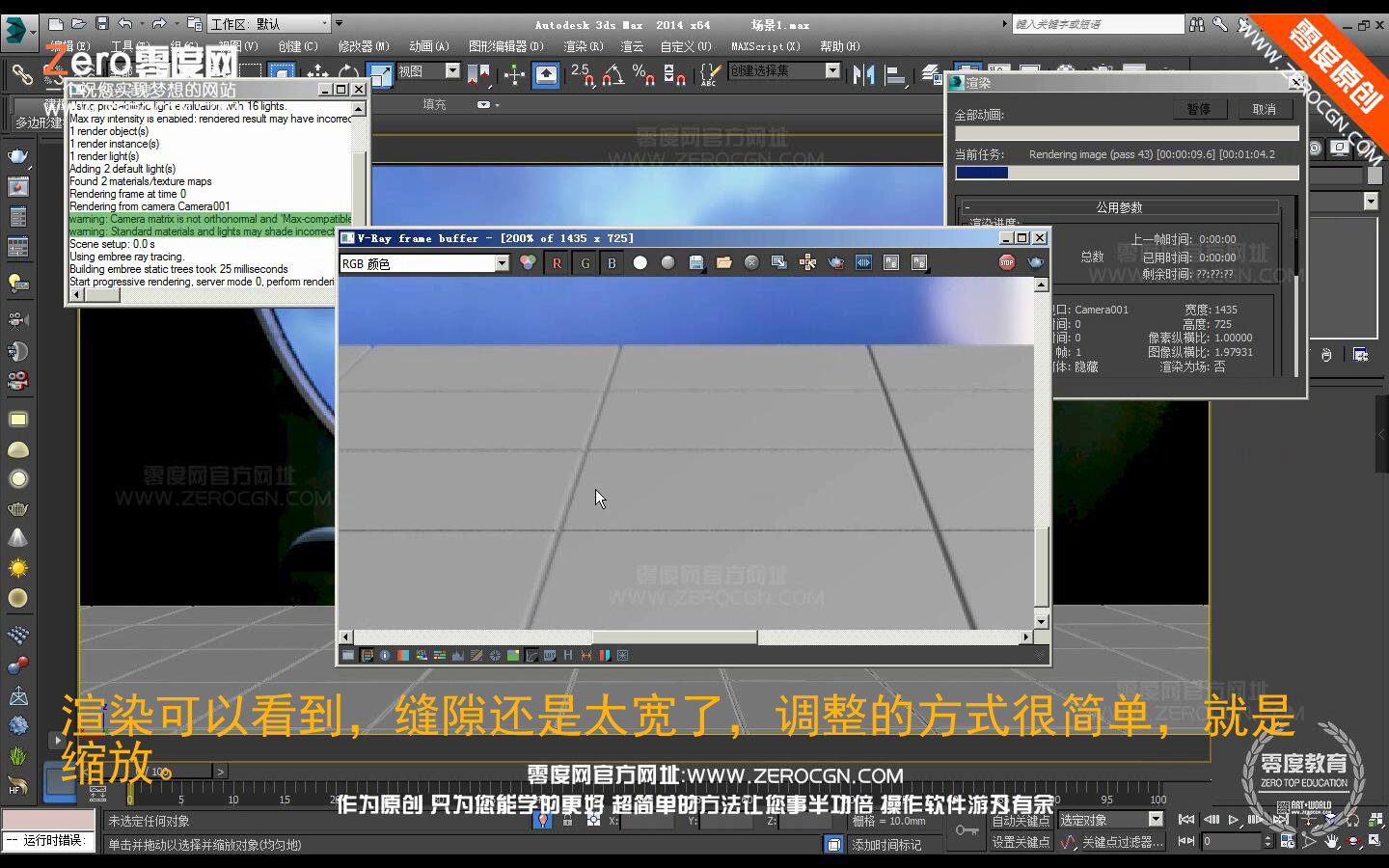Screen dimensions: 1389x868
Task: Jump to start of animation timeline
Action: [1186, 820]
